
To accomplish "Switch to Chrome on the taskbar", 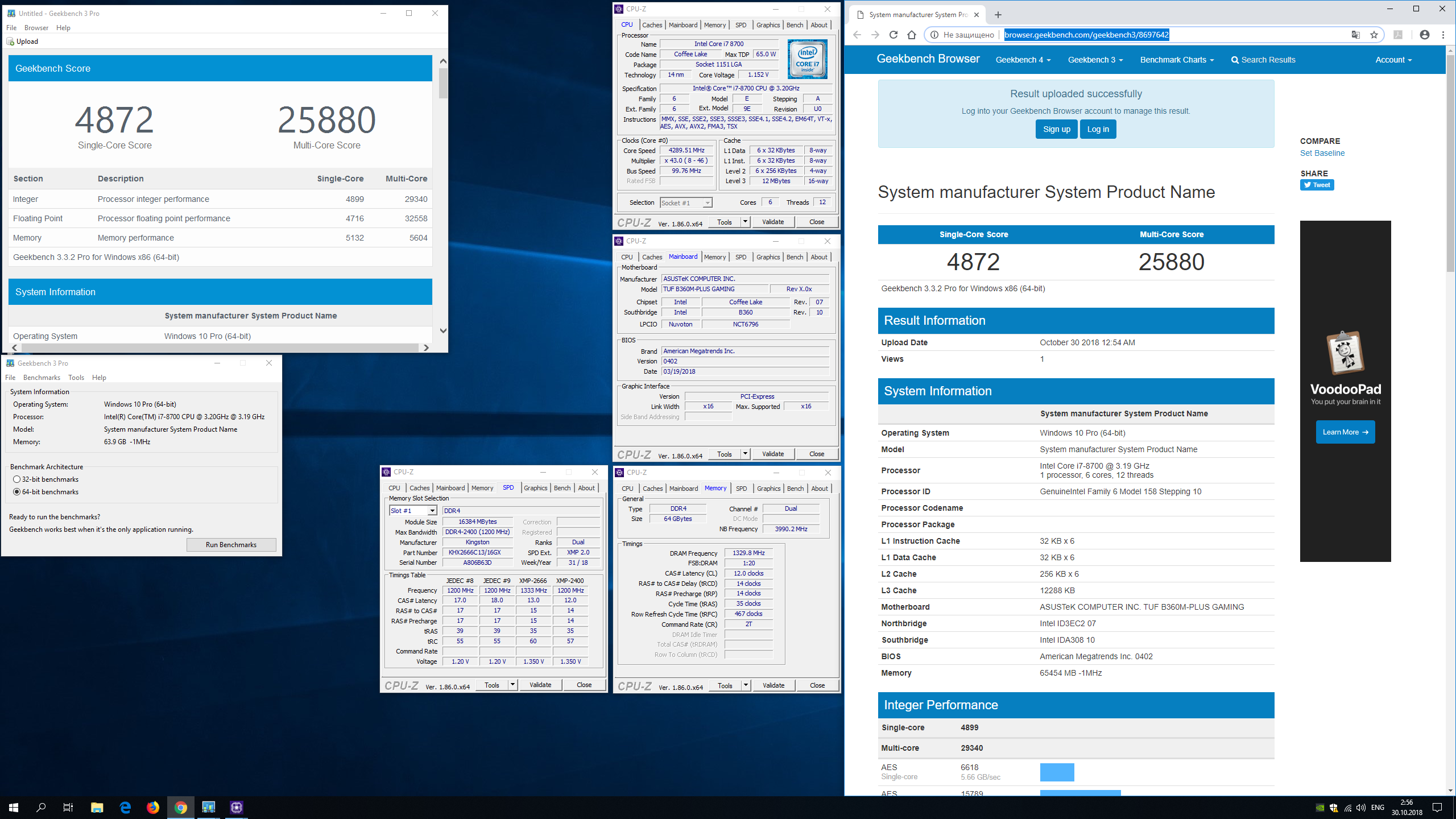I will tap(181, 807).
